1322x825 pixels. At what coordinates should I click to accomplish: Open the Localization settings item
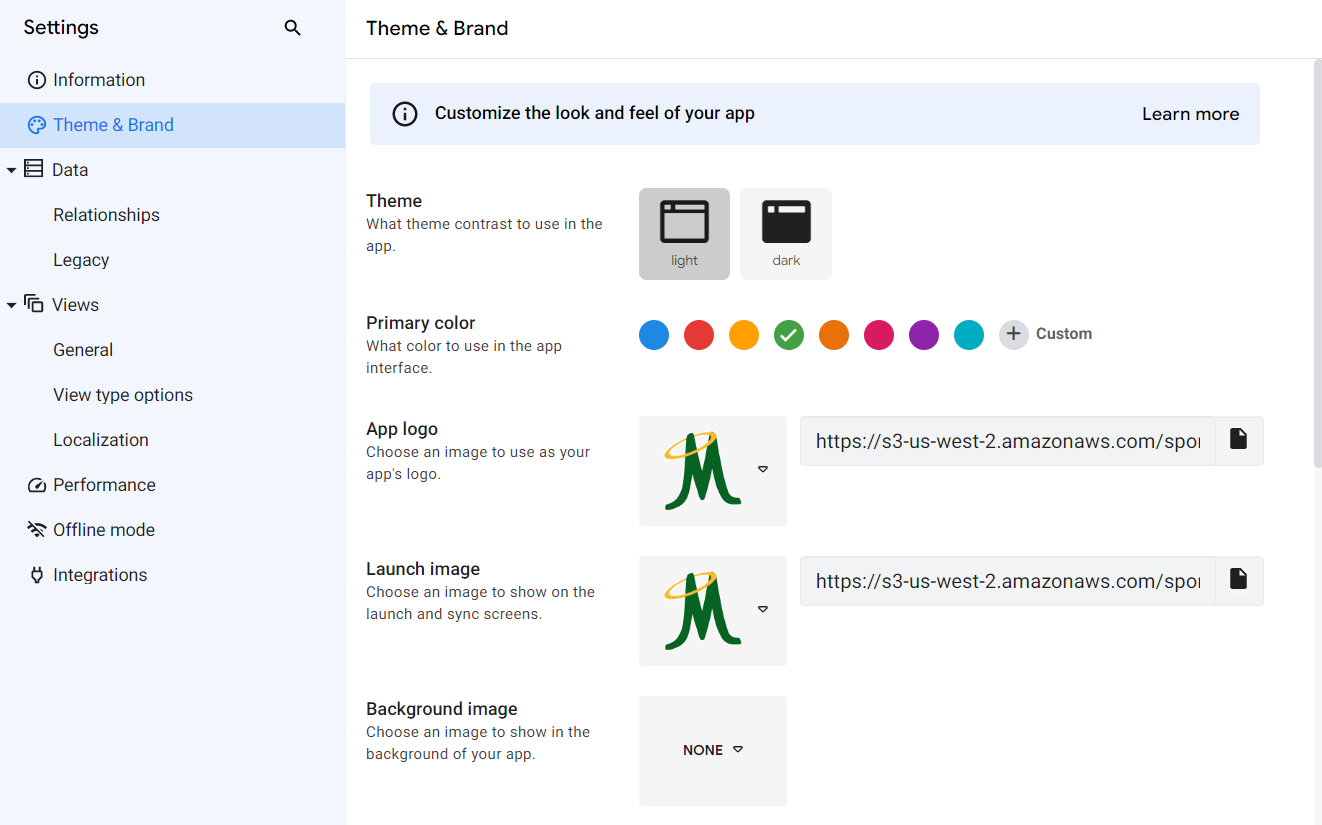(x=100, y=440)
